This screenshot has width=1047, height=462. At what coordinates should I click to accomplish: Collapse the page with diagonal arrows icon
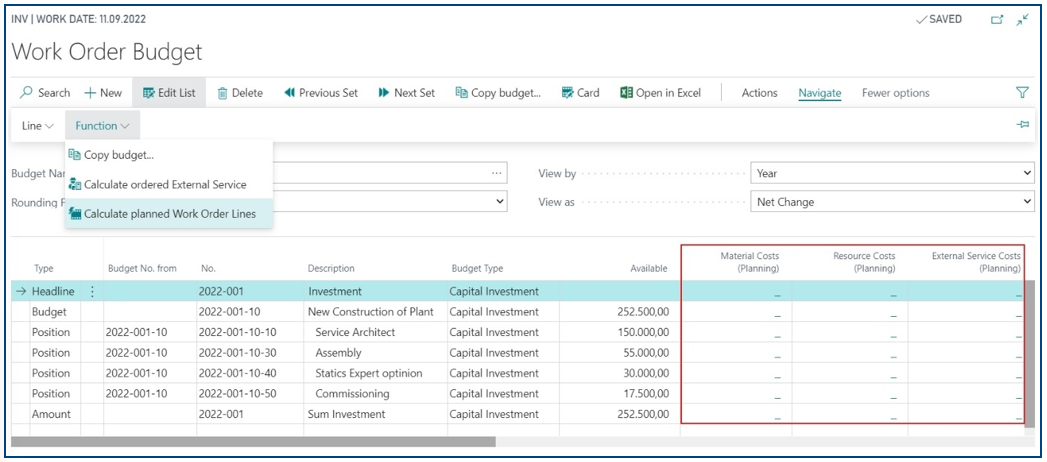(x=1022, y=20)
